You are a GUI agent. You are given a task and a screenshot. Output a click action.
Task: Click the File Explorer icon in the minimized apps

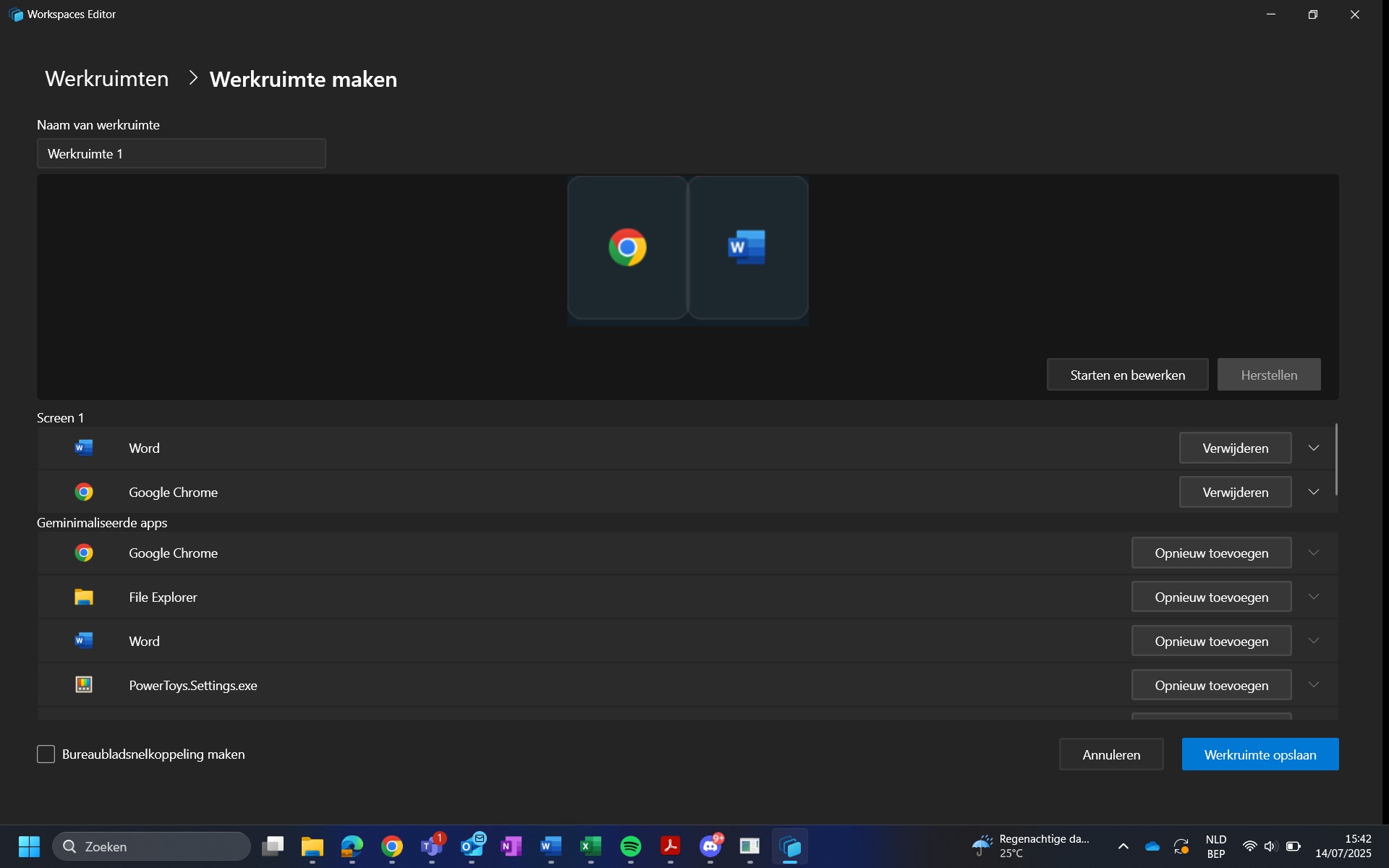click(x=84, y=597)
